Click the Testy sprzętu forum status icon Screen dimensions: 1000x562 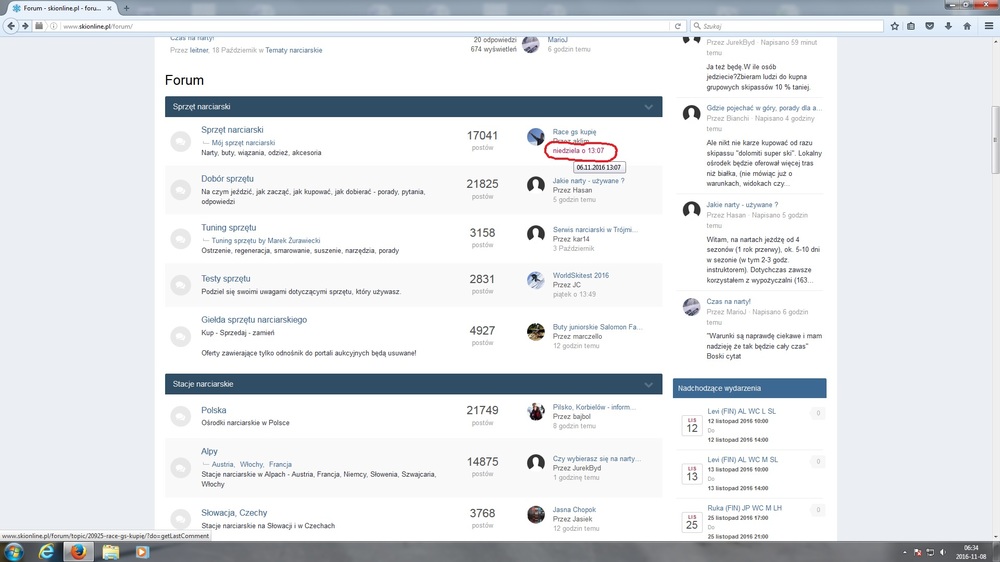click(180, 285)
